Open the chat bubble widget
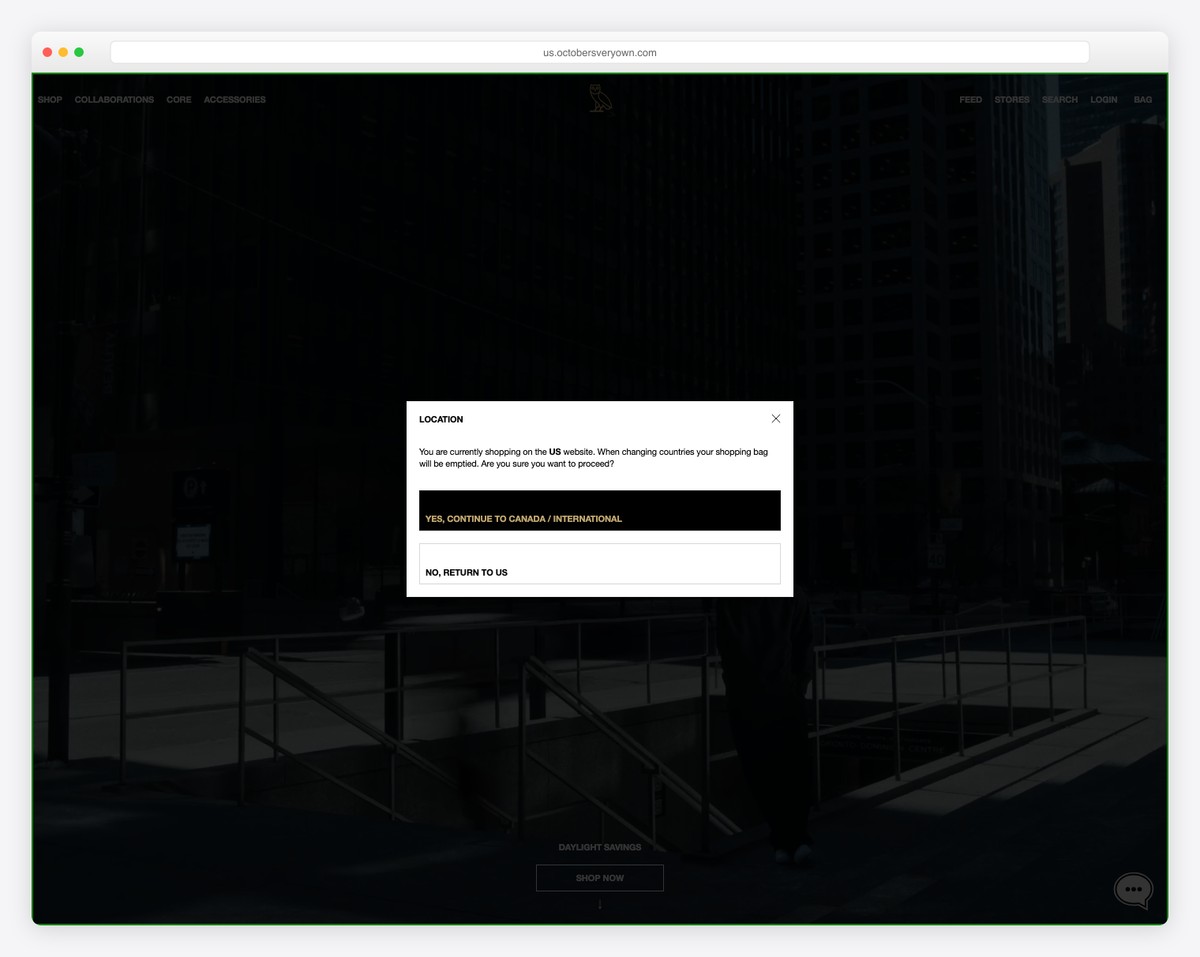 tap(1132, 889)
